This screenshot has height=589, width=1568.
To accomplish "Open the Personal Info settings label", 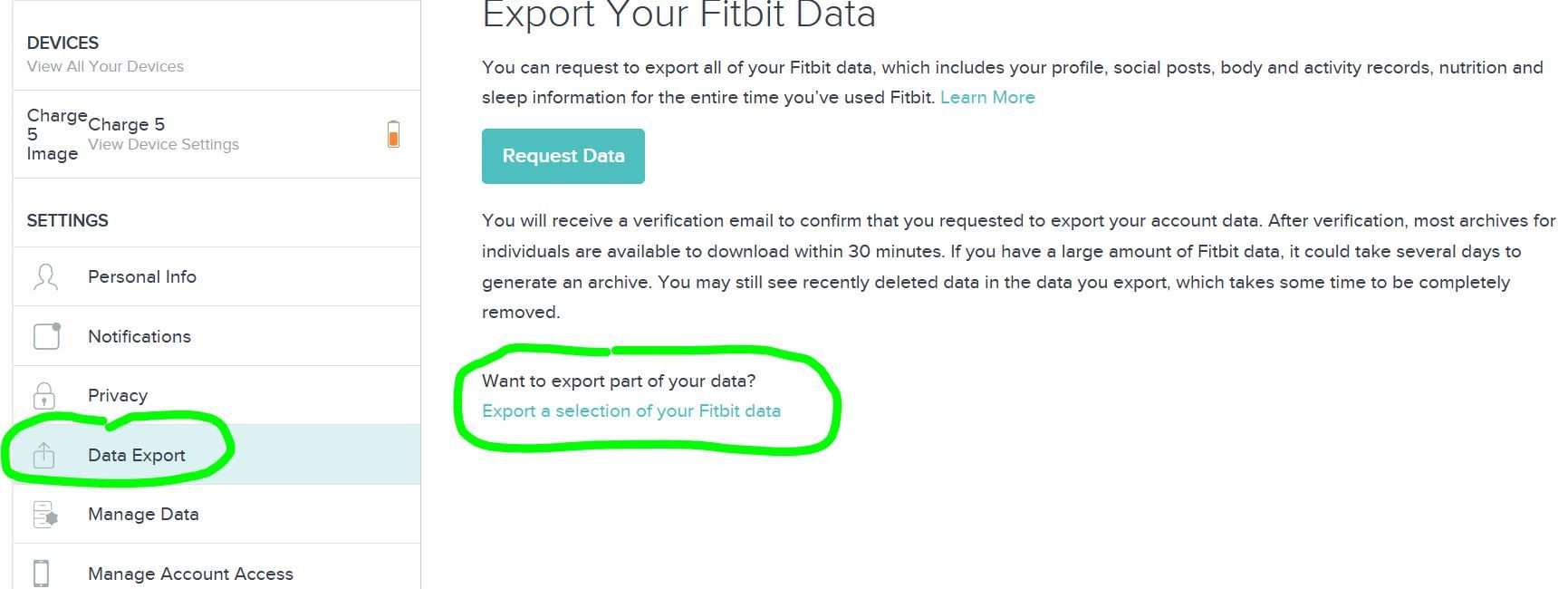I will [x=142, y=277].
